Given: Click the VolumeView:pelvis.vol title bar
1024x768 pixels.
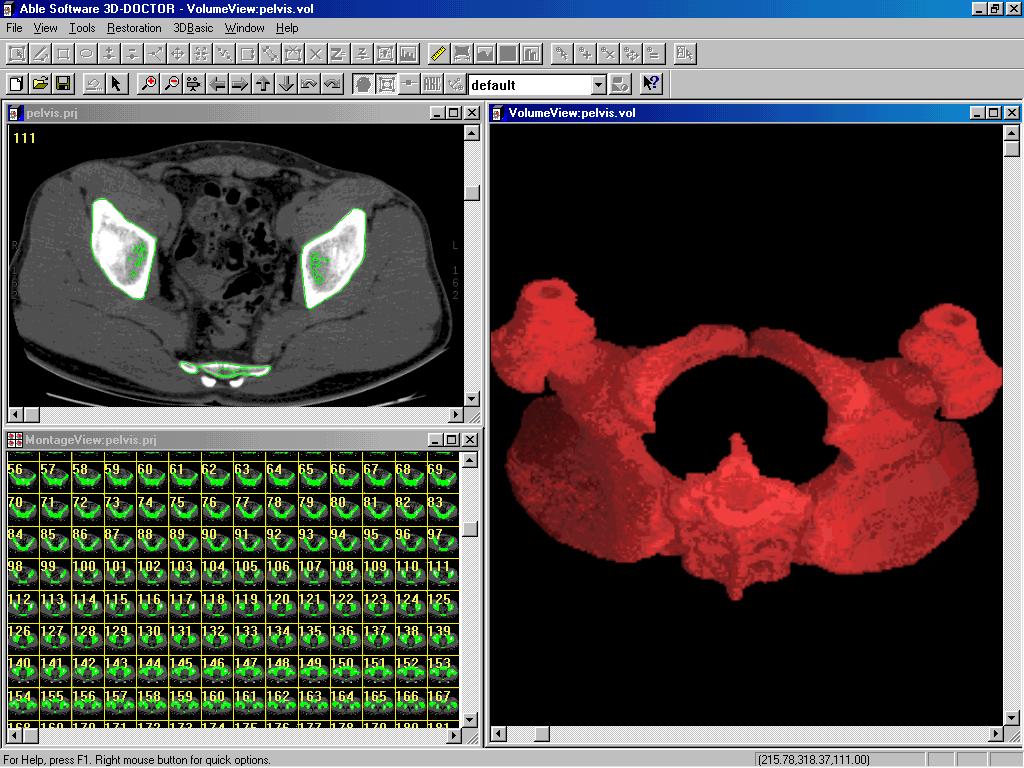Looking at the screenshot, I should tap(754, 113).
